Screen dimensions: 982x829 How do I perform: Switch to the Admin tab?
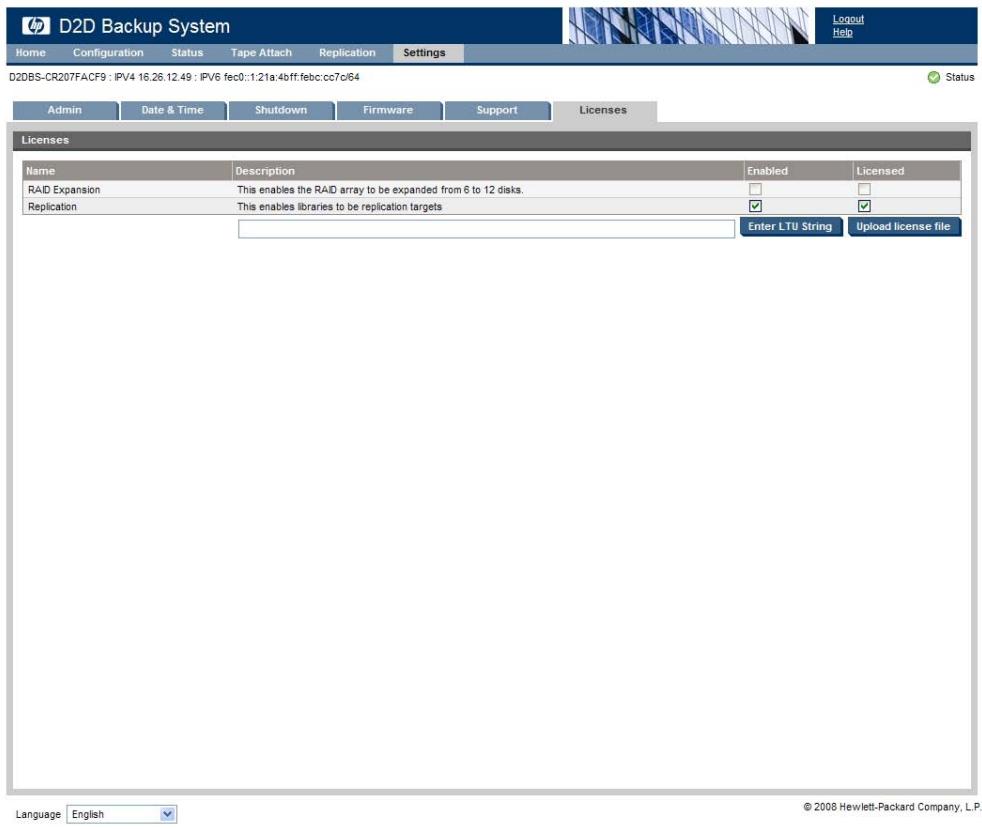(x=65, y=110)
